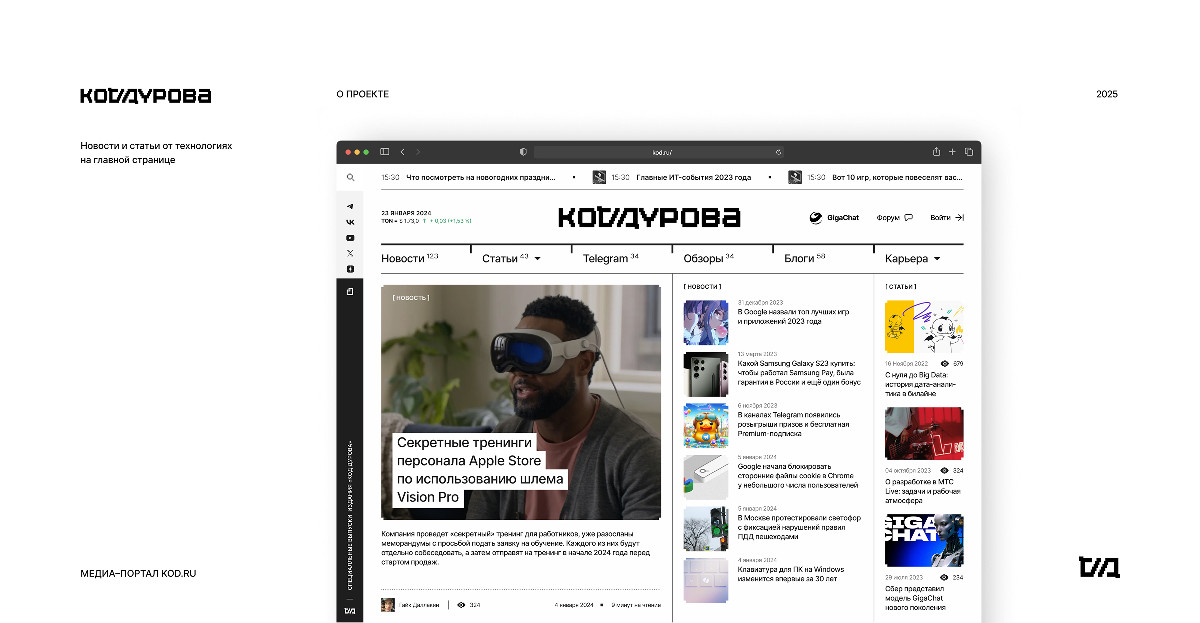Open headline 'Google начала блокировать сторонние файлы cookie'

pos(798,475)
